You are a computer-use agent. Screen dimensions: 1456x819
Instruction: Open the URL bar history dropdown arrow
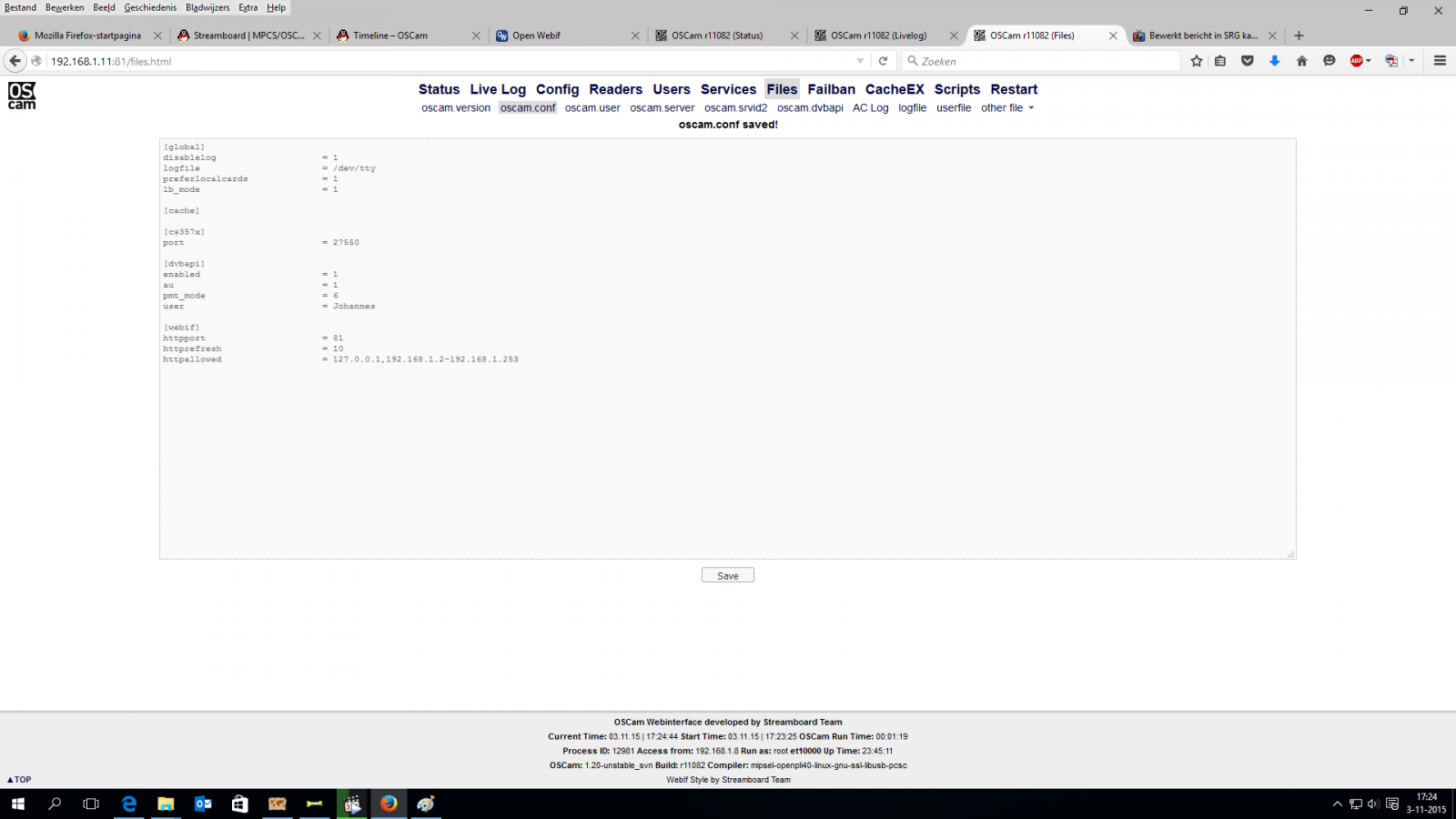click(860, 61)
